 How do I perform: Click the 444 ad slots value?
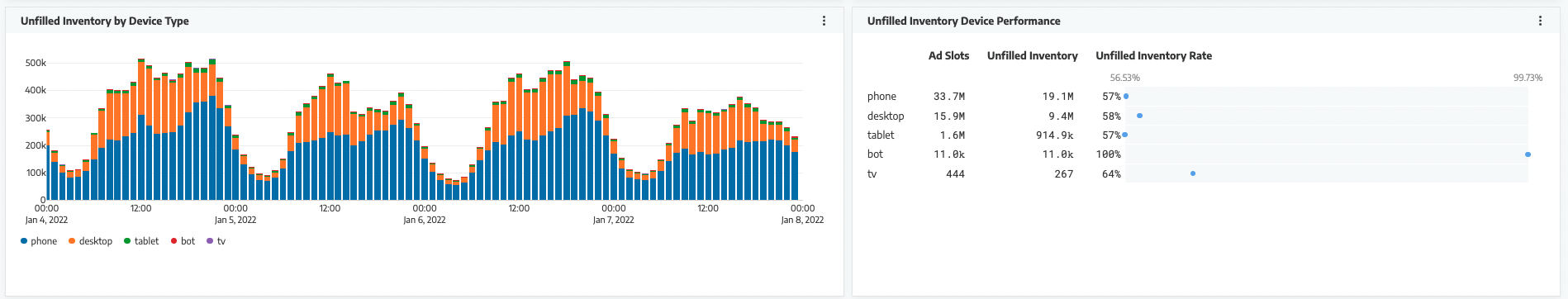[x=955, y=173]
